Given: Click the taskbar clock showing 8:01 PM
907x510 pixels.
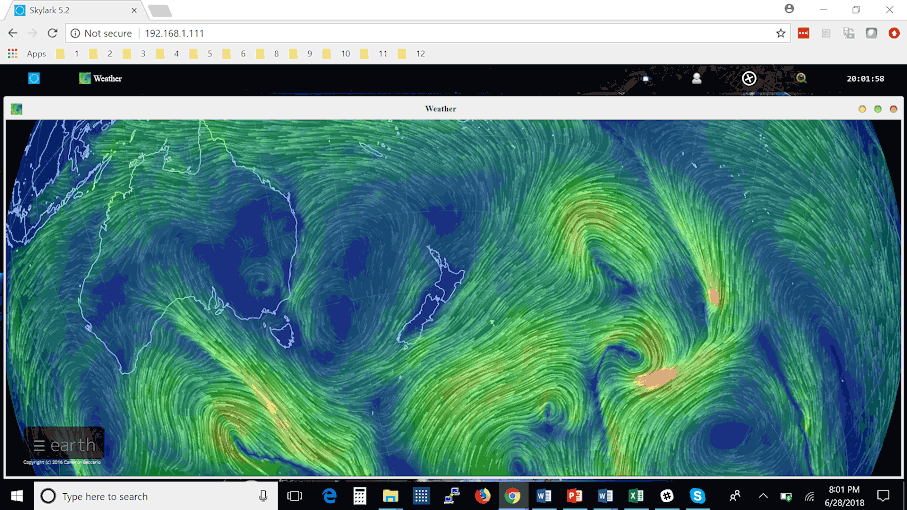Looking at the screenshot, I should pos(844,496).
